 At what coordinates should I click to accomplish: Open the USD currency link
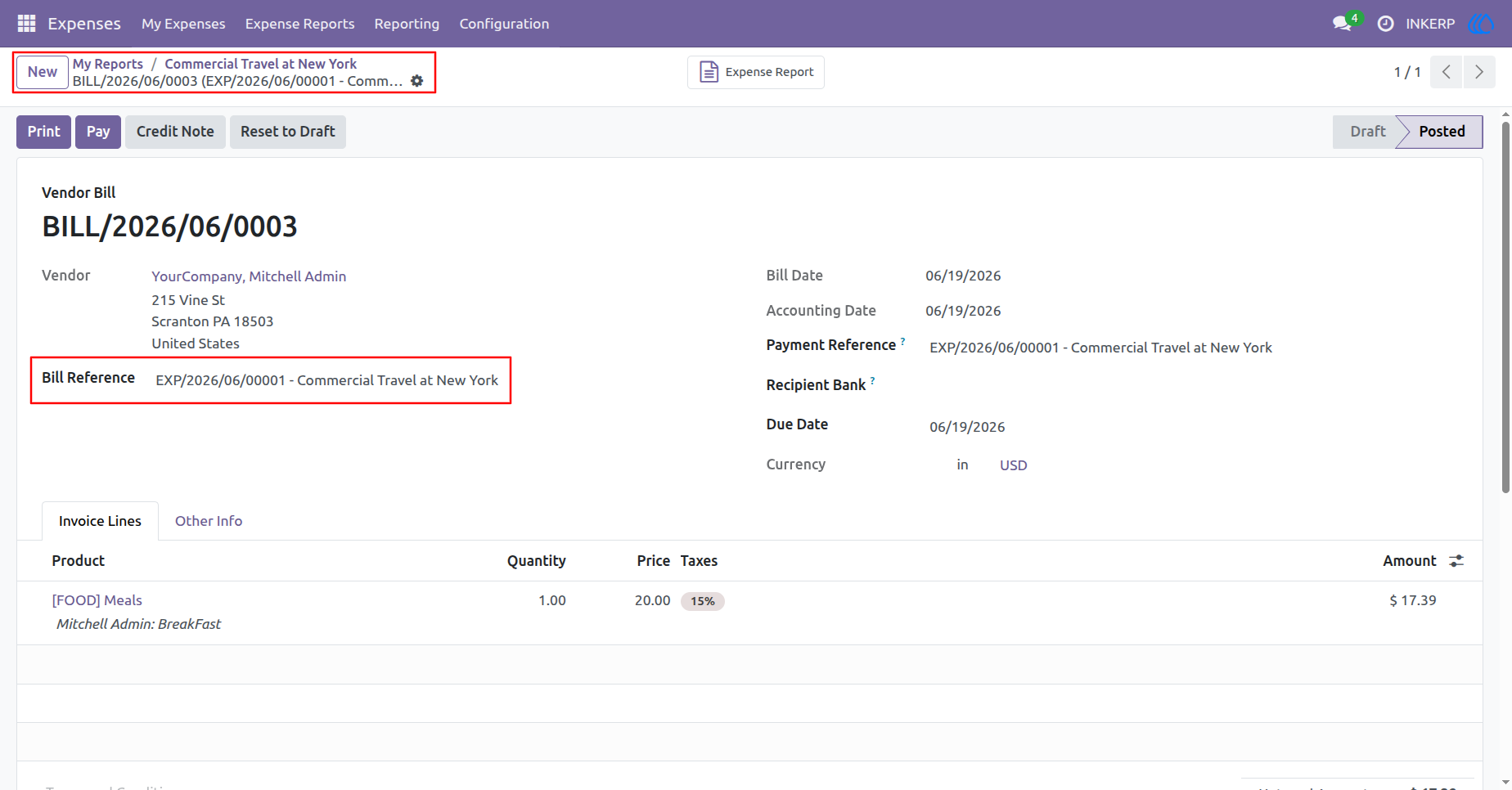(1013, 465)
